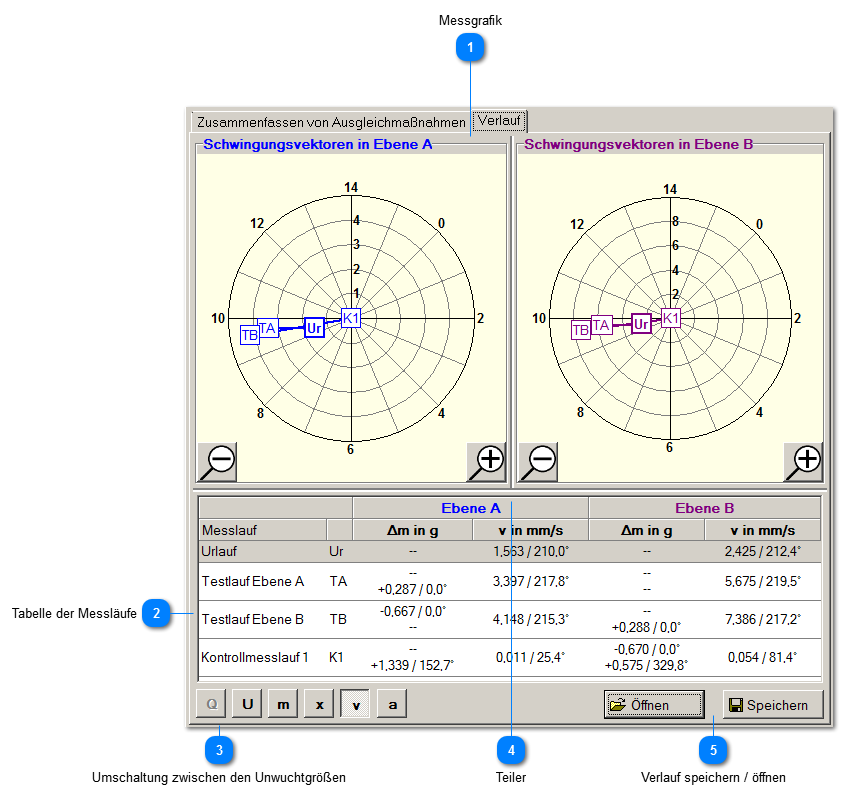Select the Kontrollmesslauf 1 table row

(x=254, y=658)
